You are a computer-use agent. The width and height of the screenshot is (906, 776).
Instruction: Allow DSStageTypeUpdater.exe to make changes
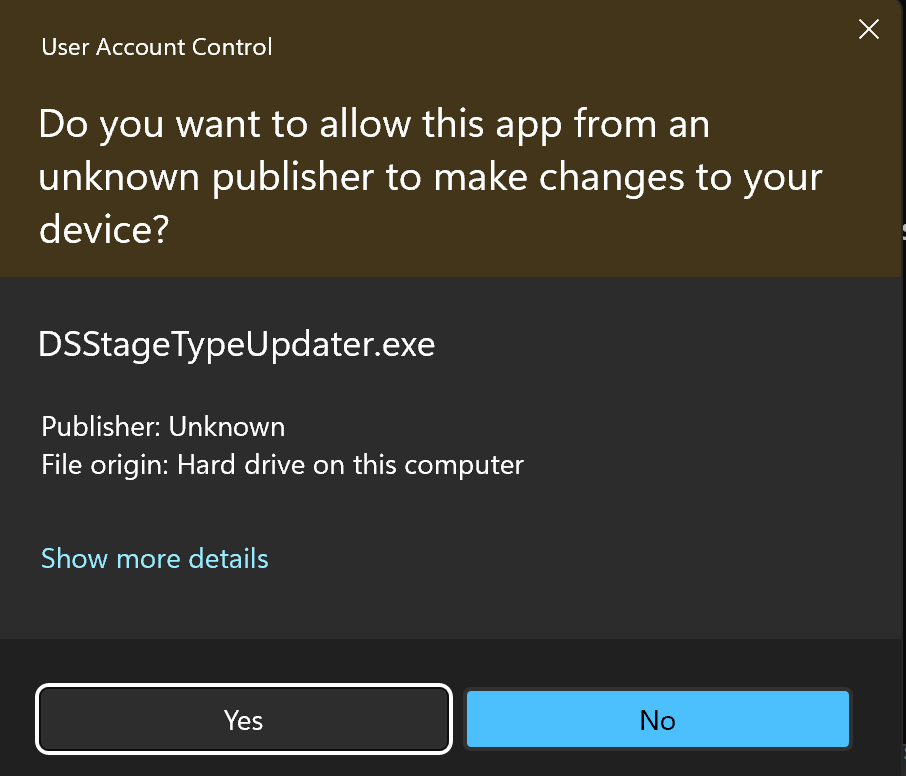[243, 719]
